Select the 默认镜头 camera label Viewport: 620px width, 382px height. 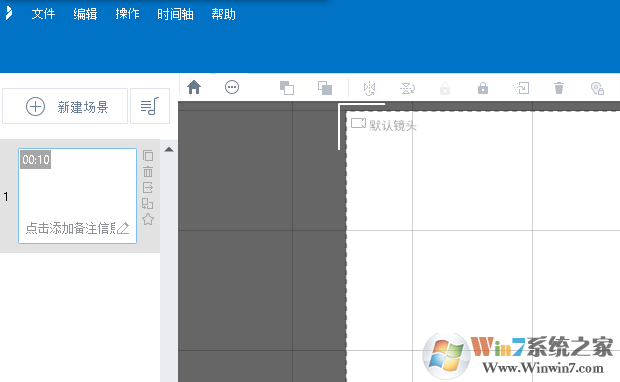393,126
